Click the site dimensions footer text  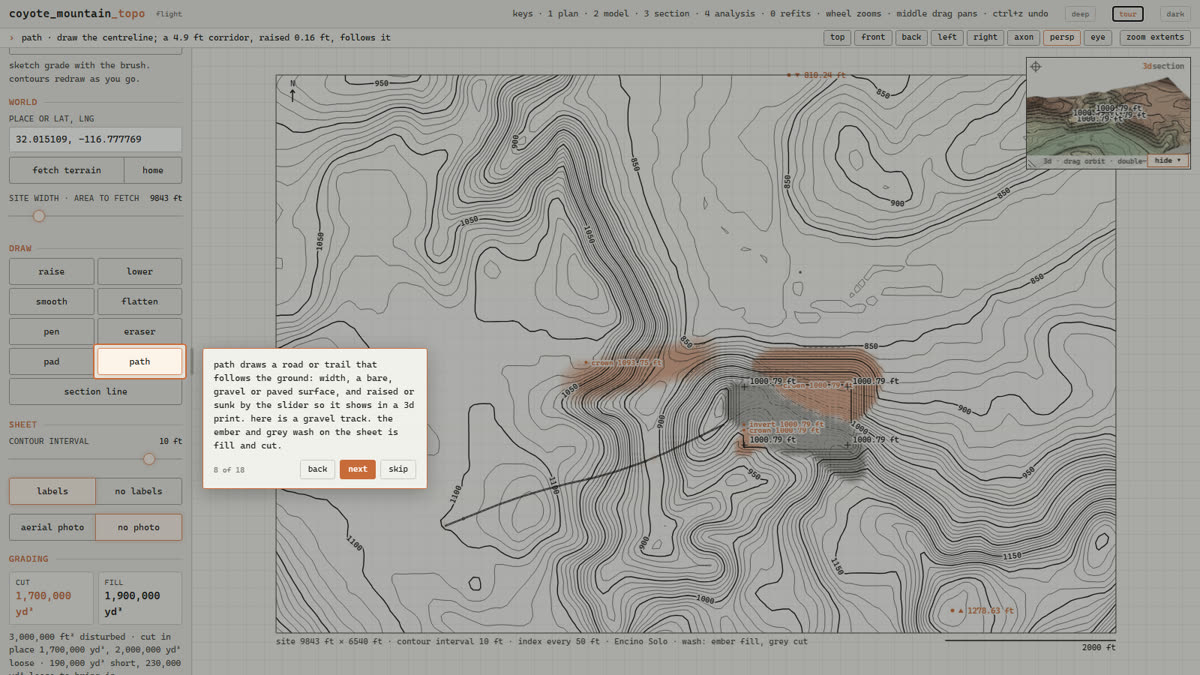pos(541,641)
